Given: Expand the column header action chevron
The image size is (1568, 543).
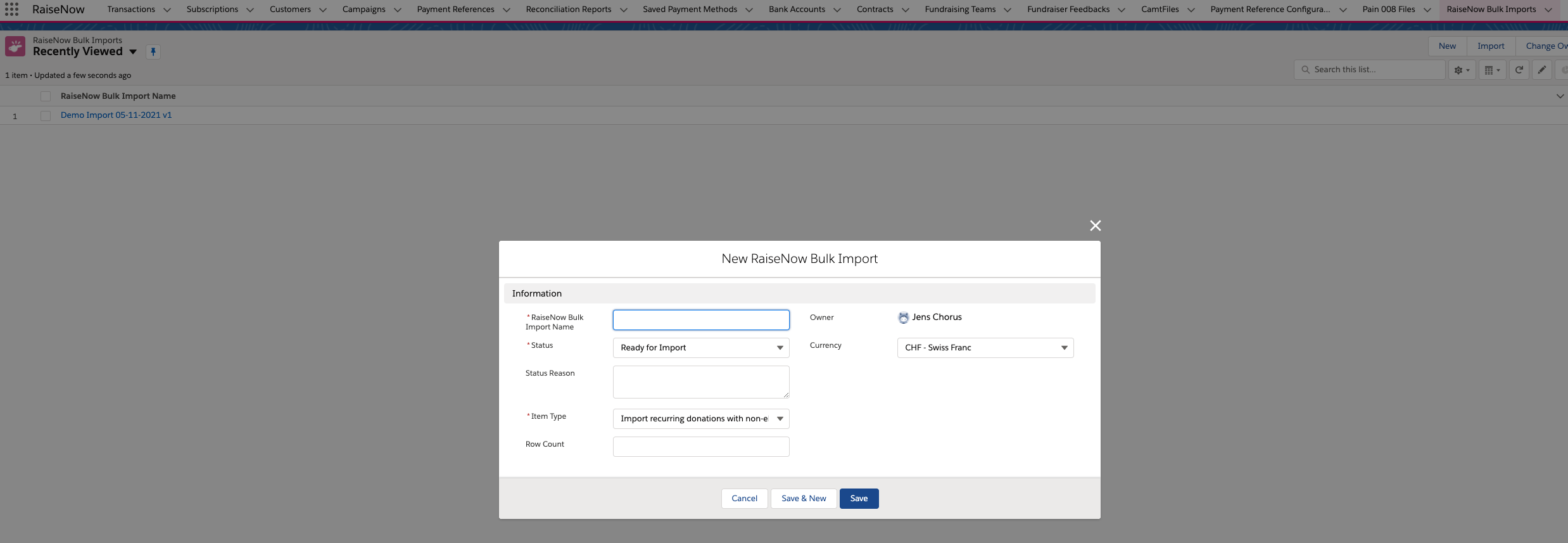Looking at the screenshot, I should click(1560, 96).
